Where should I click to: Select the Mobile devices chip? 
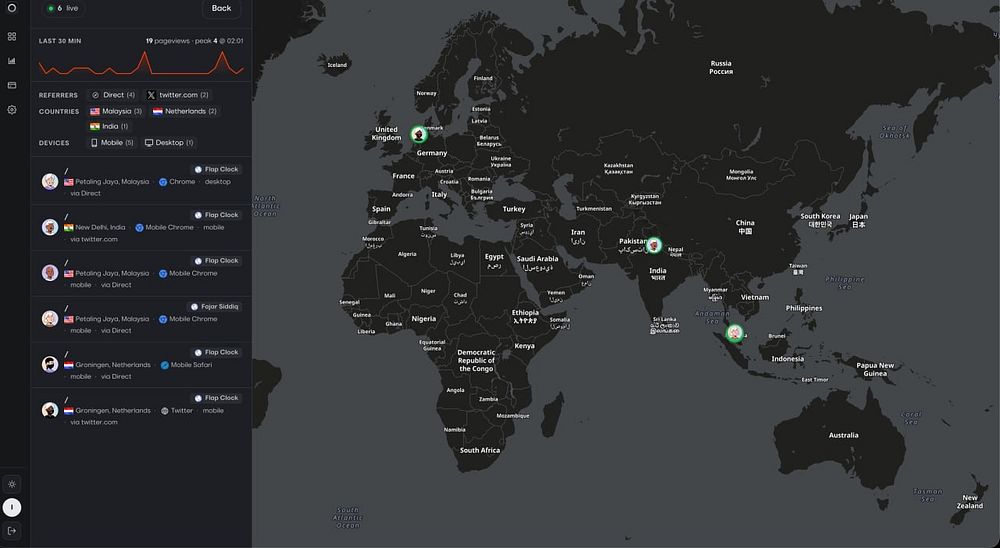[x=112, y=143]
